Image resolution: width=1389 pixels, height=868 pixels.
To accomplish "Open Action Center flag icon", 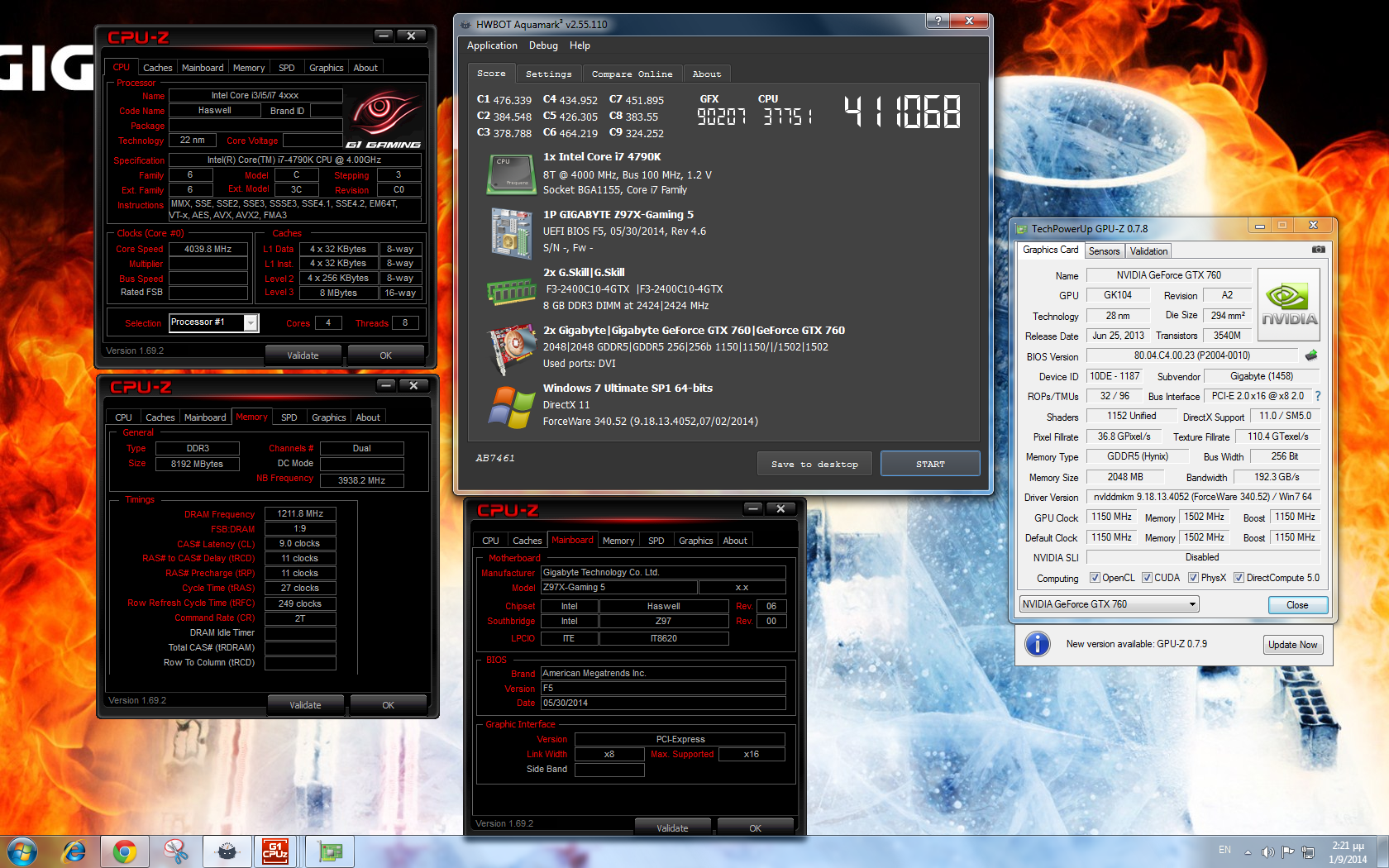I will coord(1287,851).
